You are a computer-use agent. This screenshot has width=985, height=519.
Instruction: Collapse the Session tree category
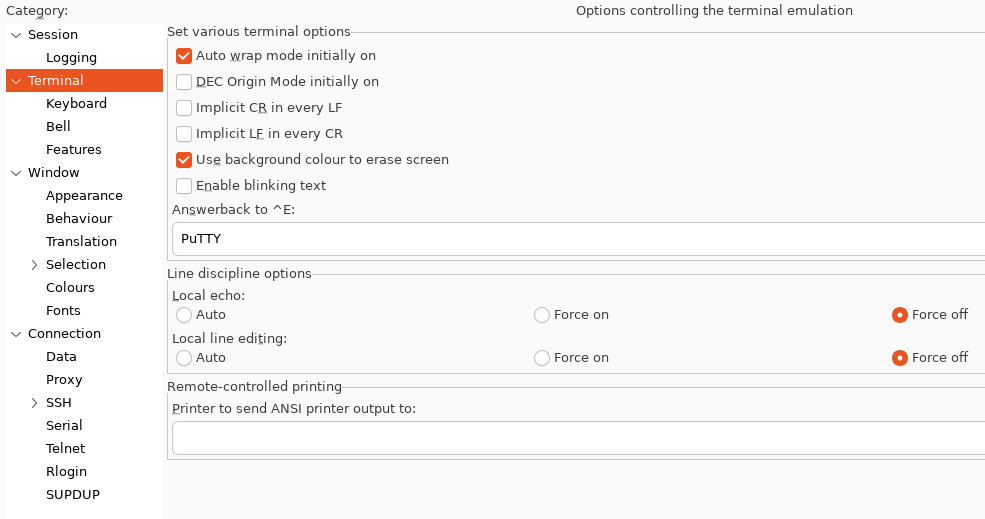point(16,35)
